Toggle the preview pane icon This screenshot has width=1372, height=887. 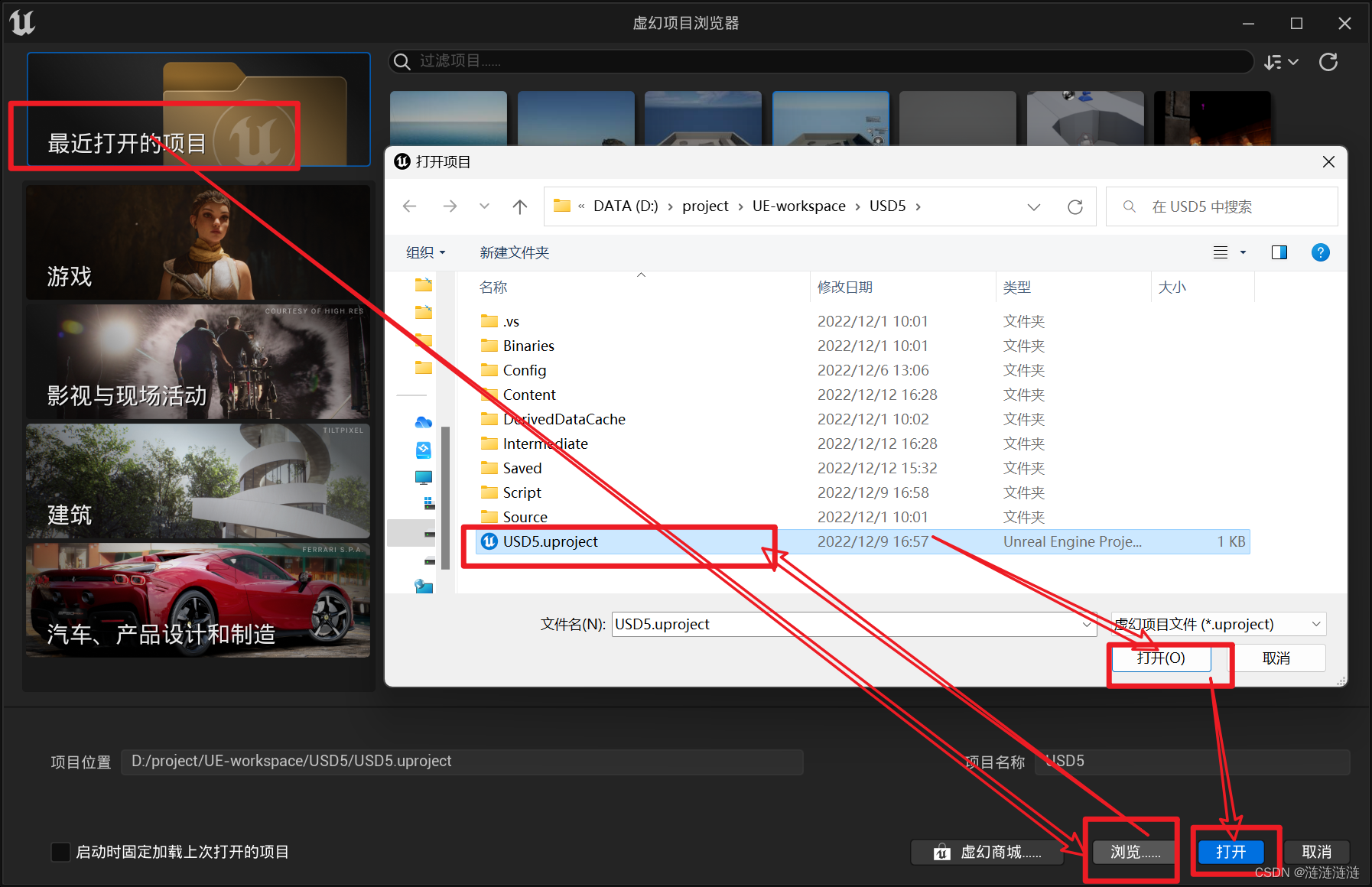(1279, 252)
